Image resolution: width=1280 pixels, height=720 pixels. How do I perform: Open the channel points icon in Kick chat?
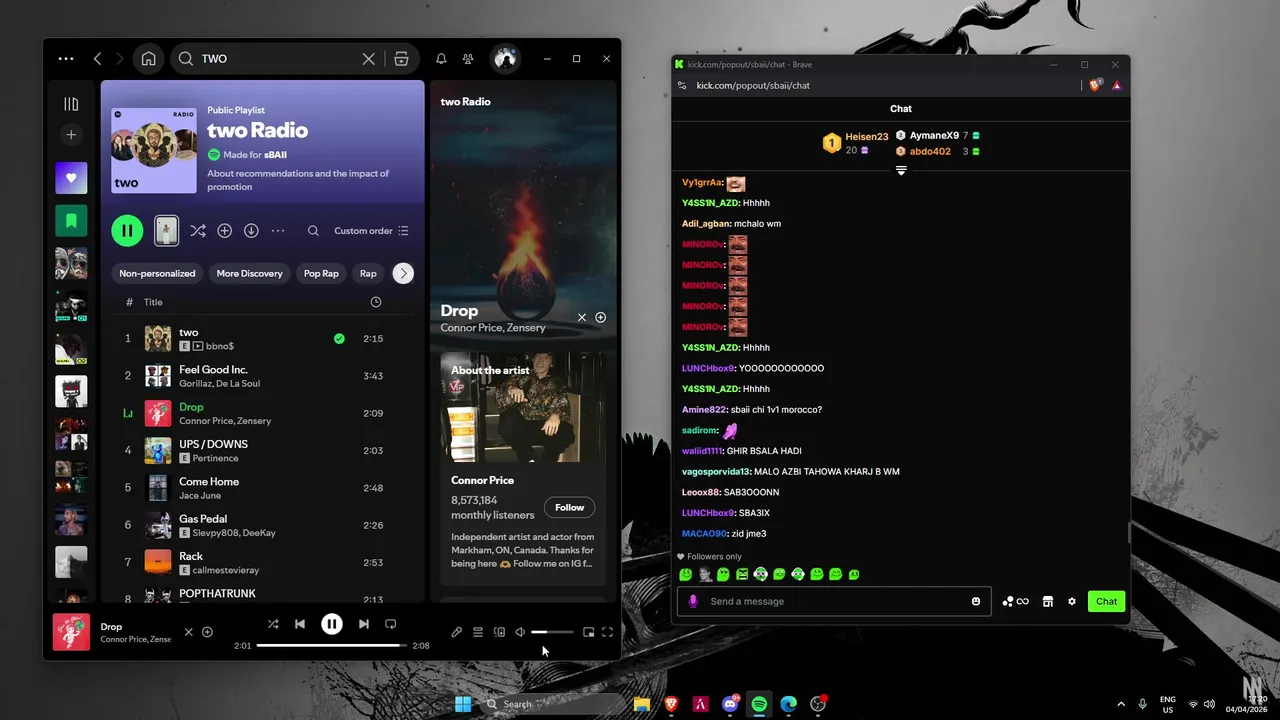coord(1015,601)
